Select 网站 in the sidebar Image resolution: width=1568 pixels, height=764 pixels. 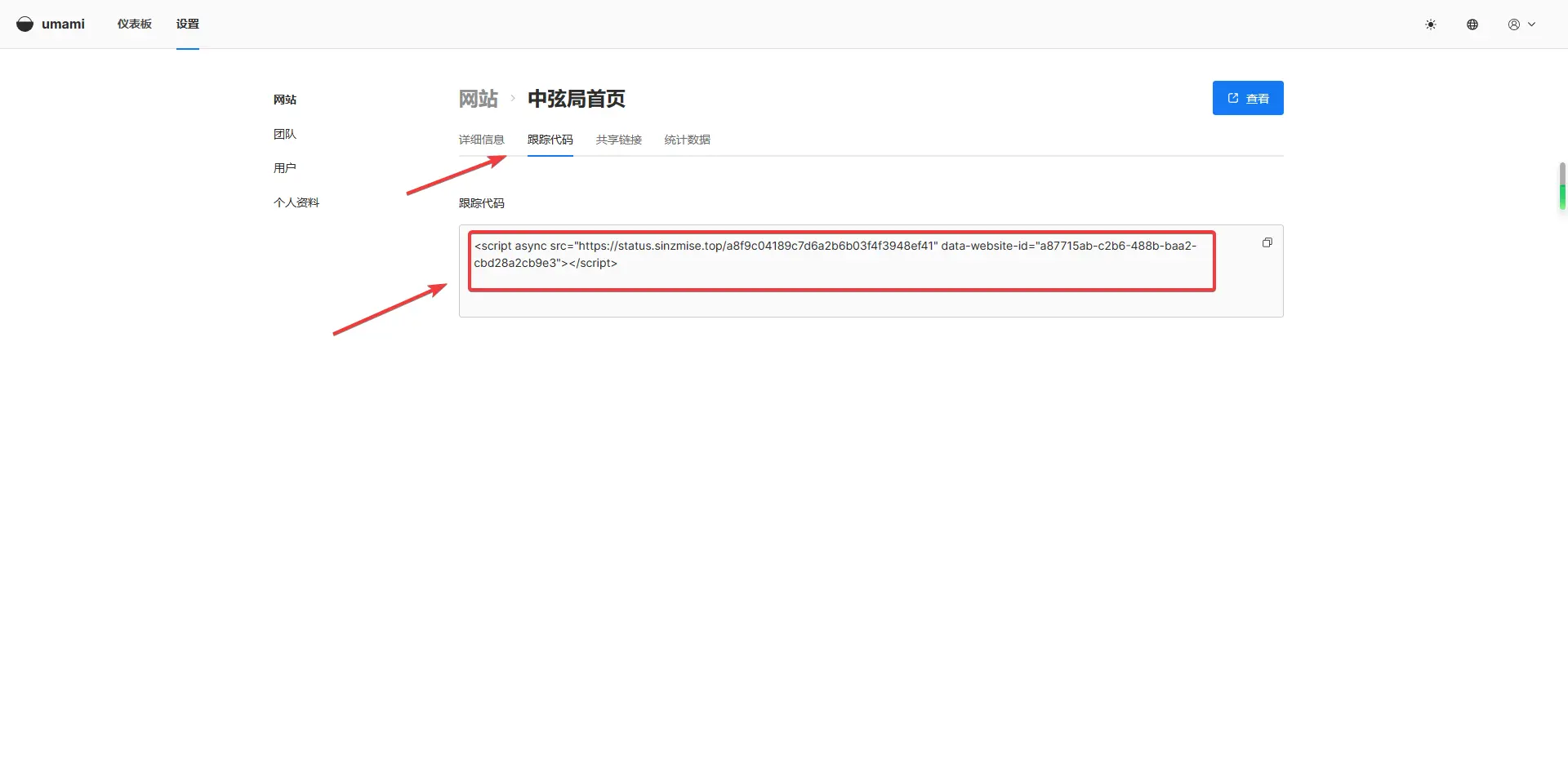tap(285, 100)
